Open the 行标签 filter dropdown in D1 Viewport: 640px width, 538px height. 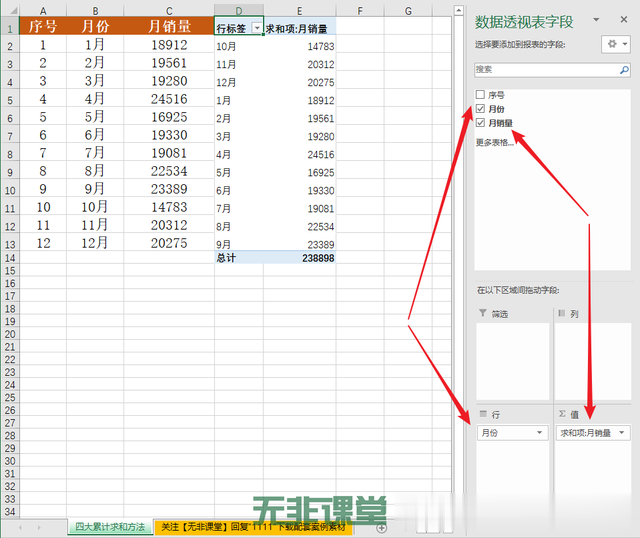coord(257,28)
